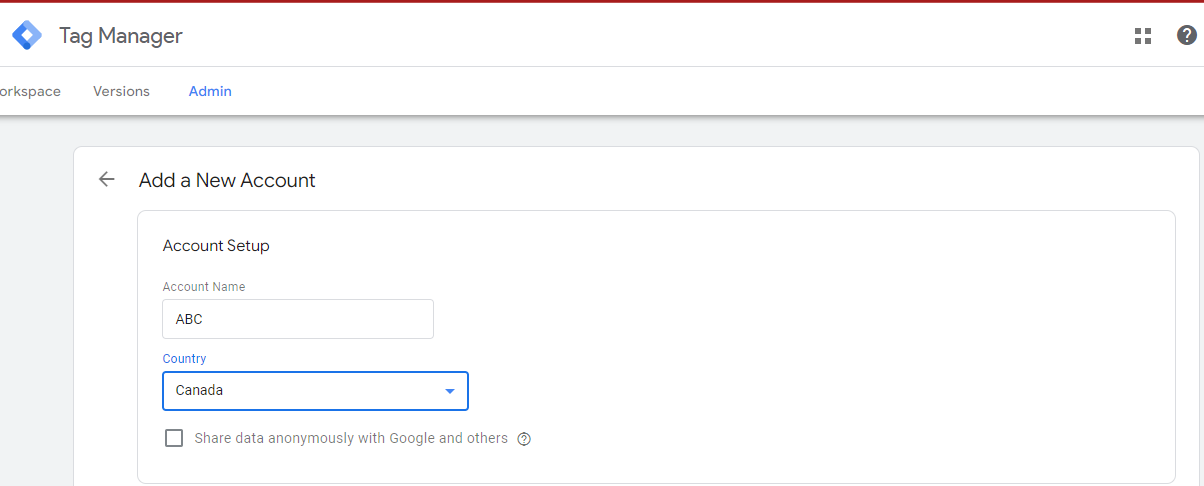Open Help from the header question mark
1204x486 pixels.
click(x=1186, y=37)
